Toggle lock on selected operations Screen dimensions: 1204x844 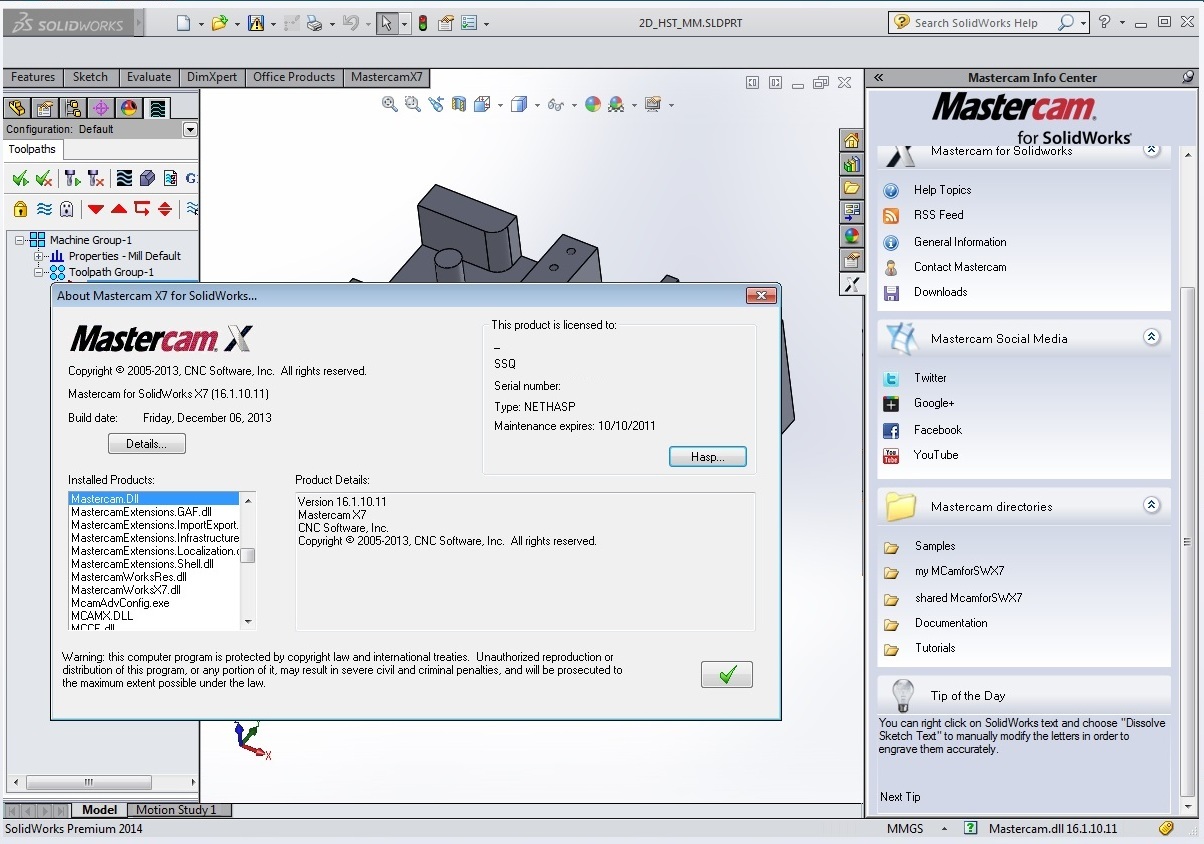point(20,209)
